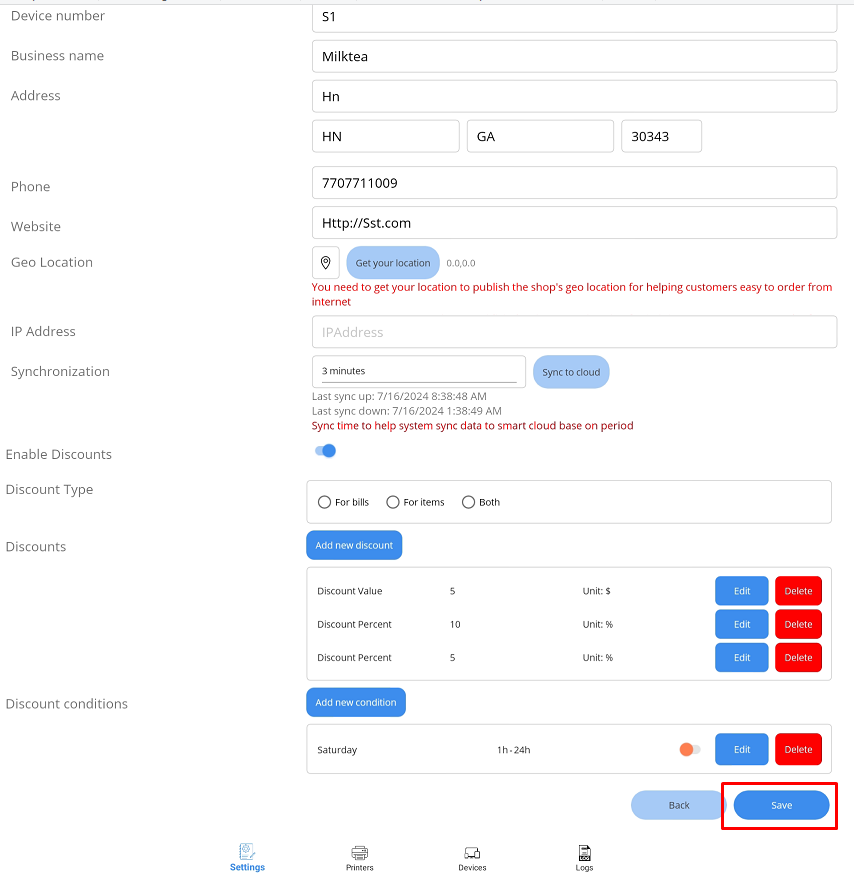854x880 pixels.
Task: Open the Settings tab icon
Action: click(x=247, y=853)
